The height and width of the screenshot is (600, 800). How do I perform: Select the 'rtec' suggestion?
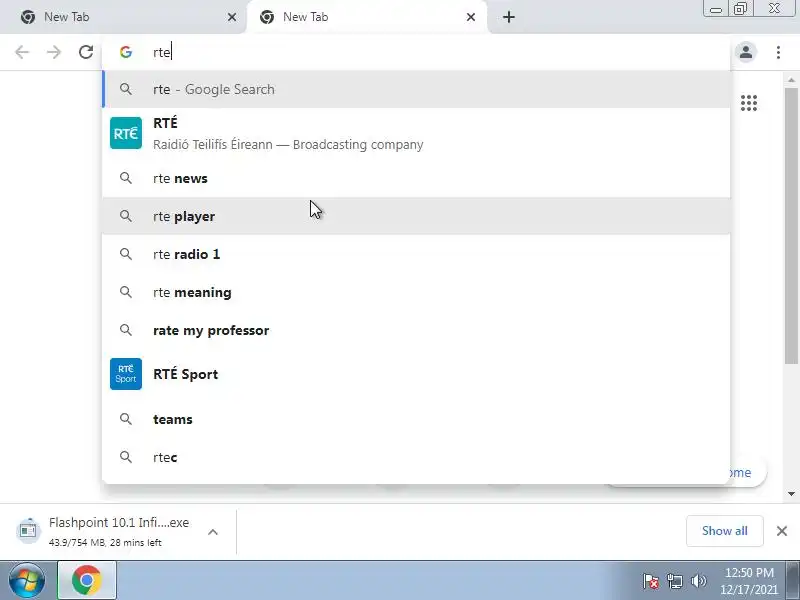(416, 457)
